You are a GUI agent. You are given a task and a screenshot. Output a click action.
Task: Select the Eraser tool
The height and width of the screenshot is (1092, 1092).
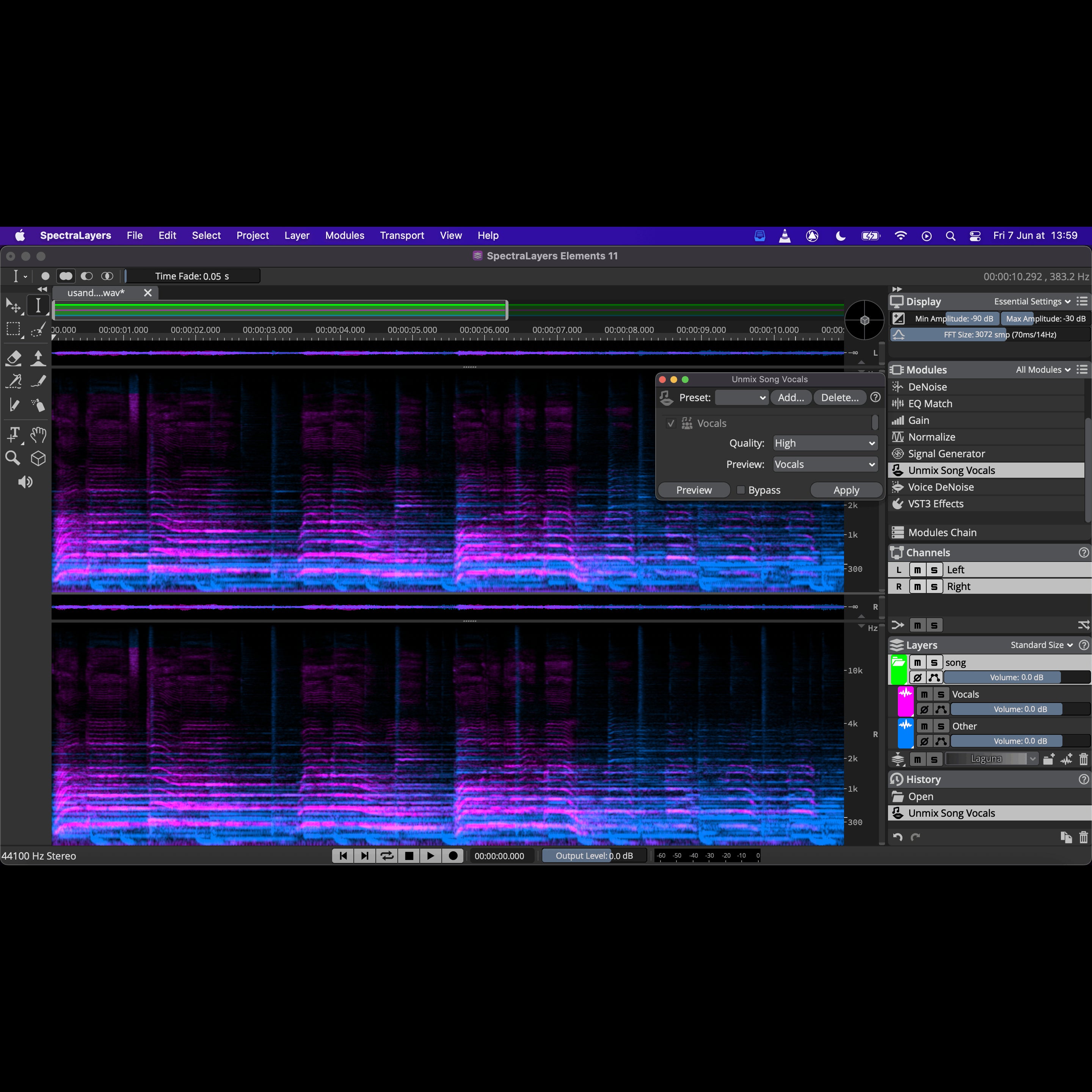(13, 358)
